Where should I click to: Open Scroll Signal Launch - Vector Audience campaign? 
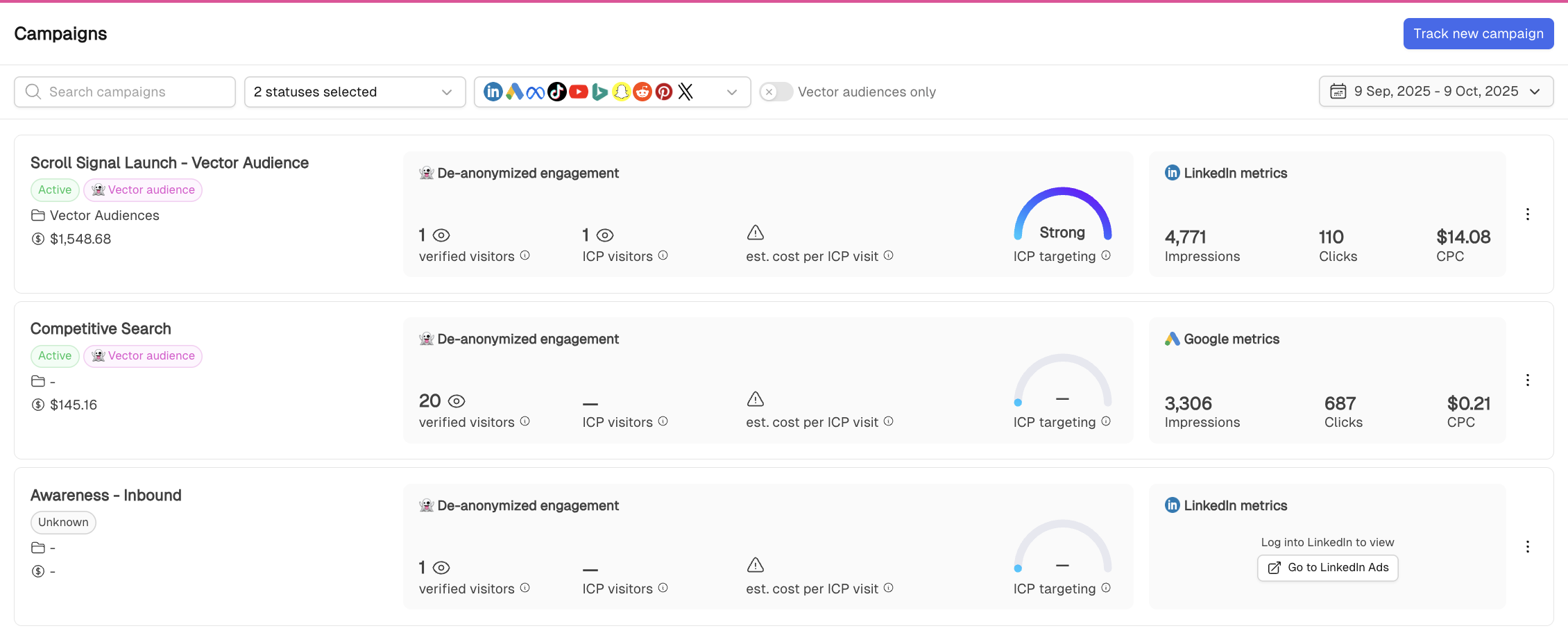pyautogui.click(x=169, y=162)
